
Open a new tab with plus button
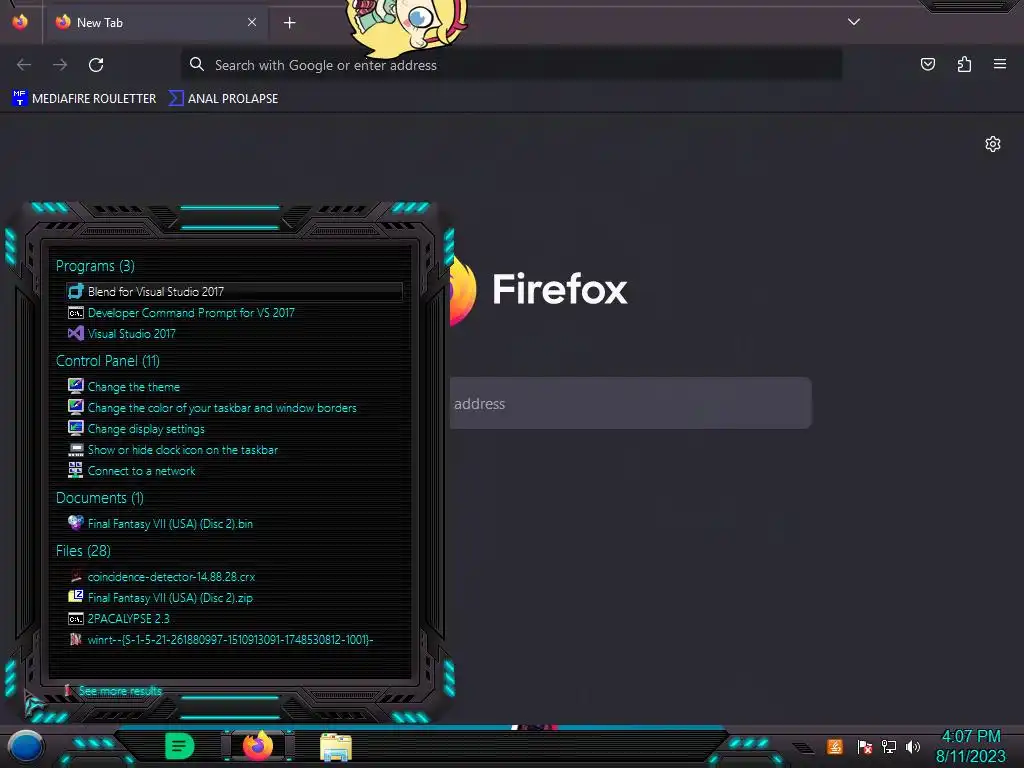click(289, 23)
